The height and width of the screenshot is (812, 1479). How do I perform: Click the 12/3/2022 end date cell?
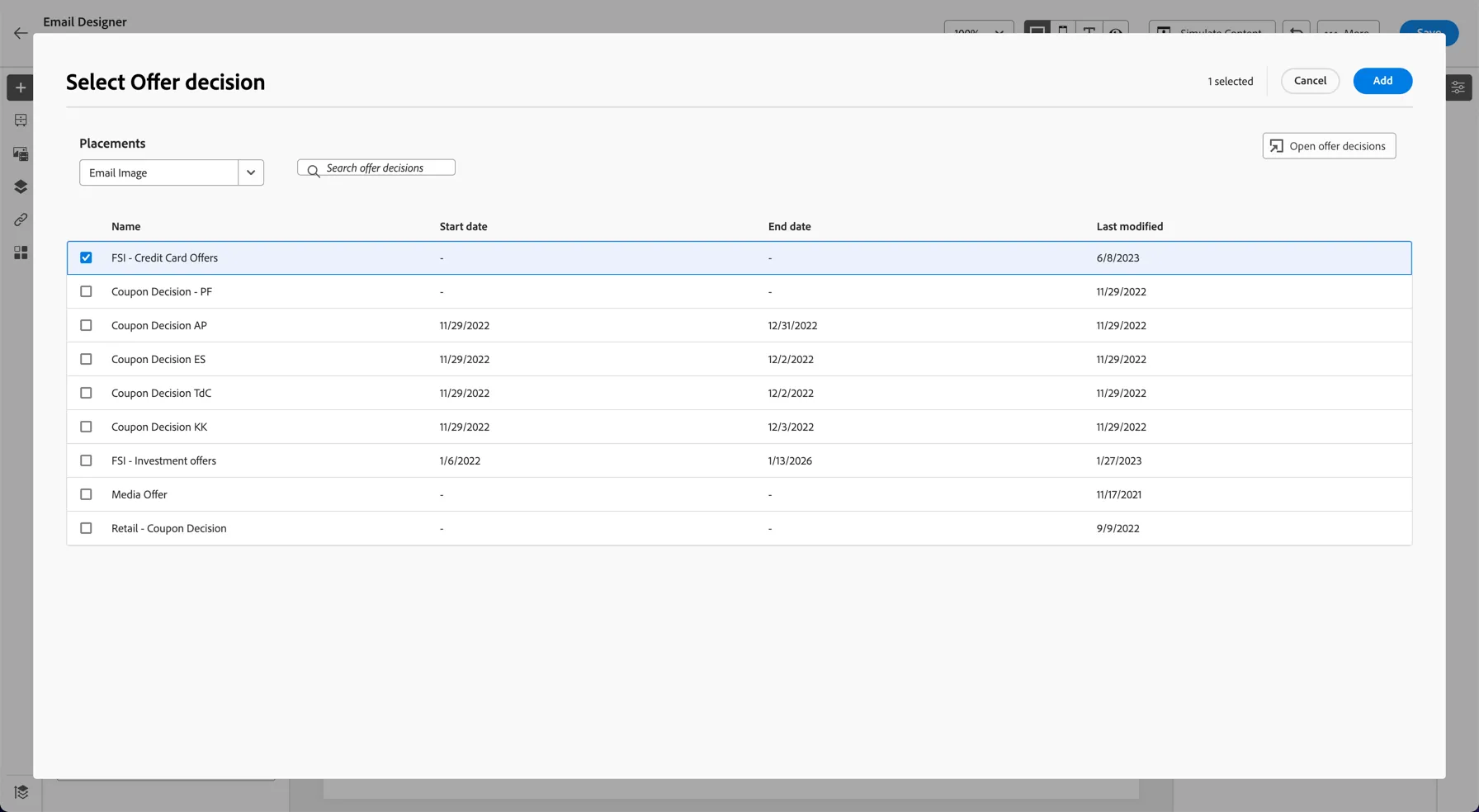(791, 427)
